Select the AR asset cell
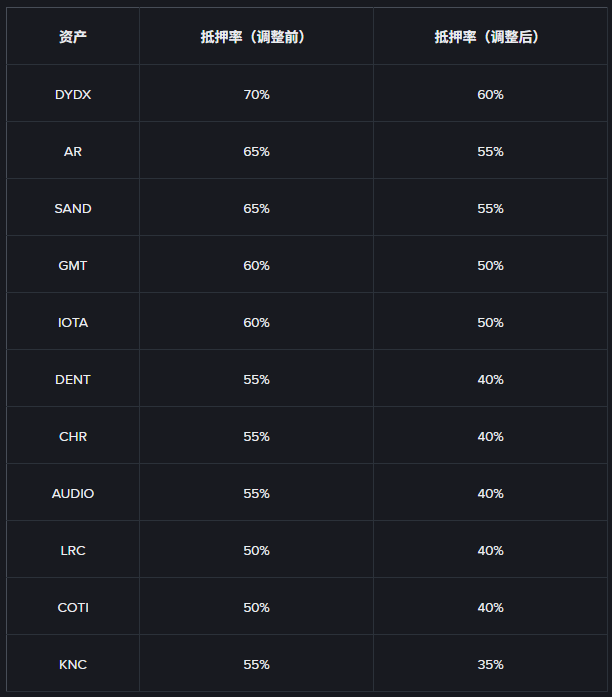The image size is (612, 697). click(73, 151)
